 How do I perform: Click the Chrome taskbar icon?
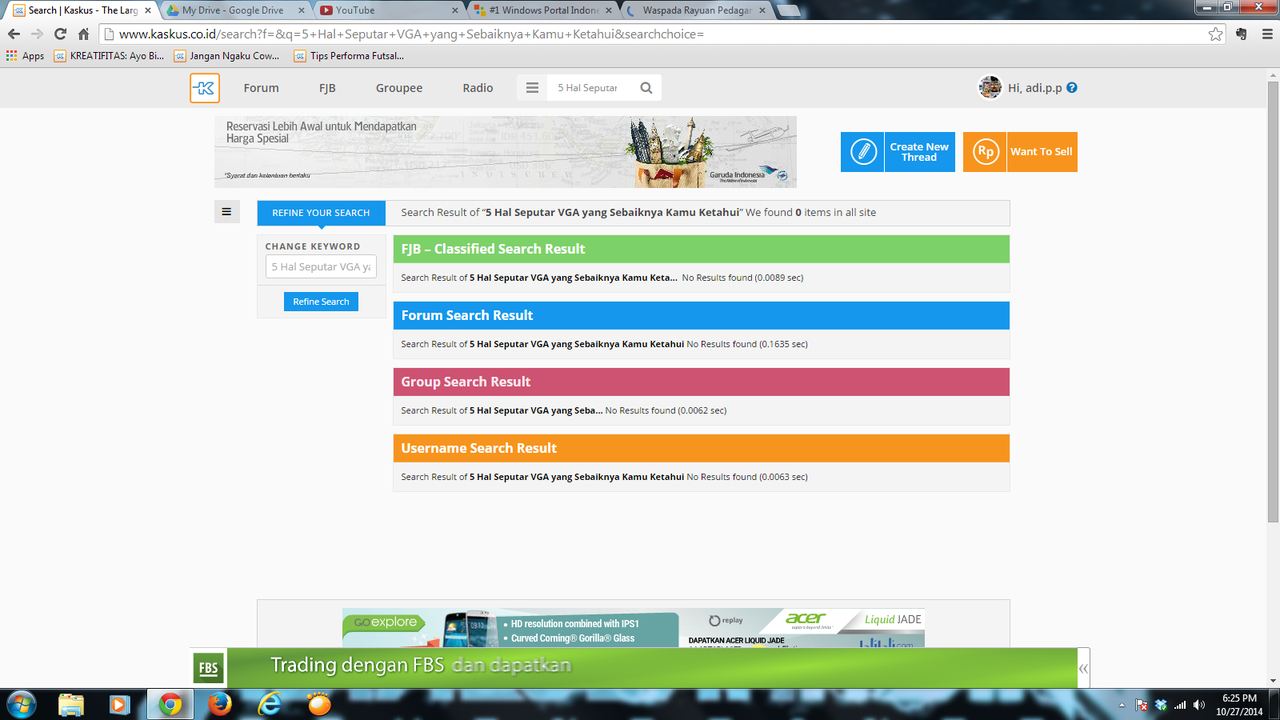click(170, 704)
